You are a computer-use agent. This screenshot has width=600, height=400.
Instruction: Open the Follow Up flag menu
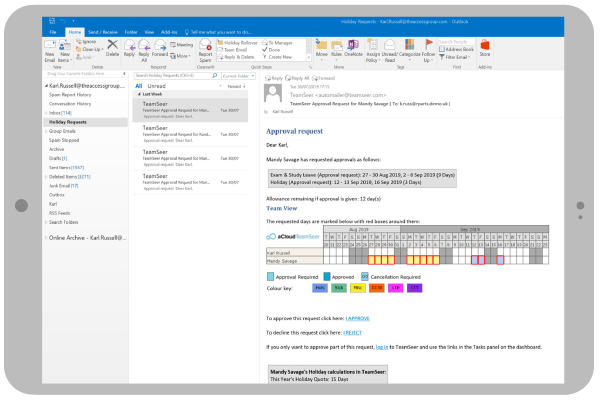pyautogui.click(x=428, y=51)
